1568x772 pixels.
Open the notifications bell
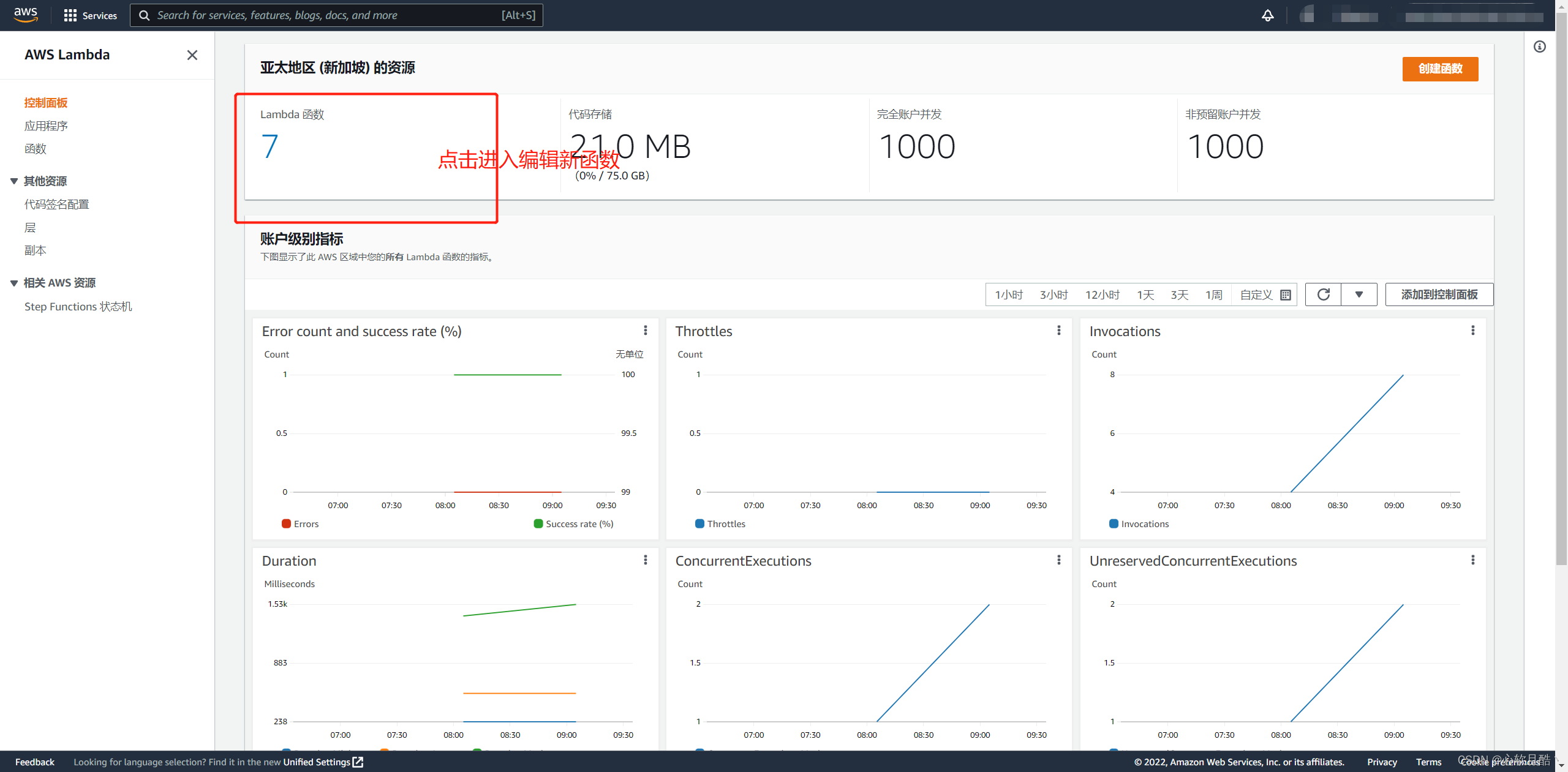pos(1267,15)
